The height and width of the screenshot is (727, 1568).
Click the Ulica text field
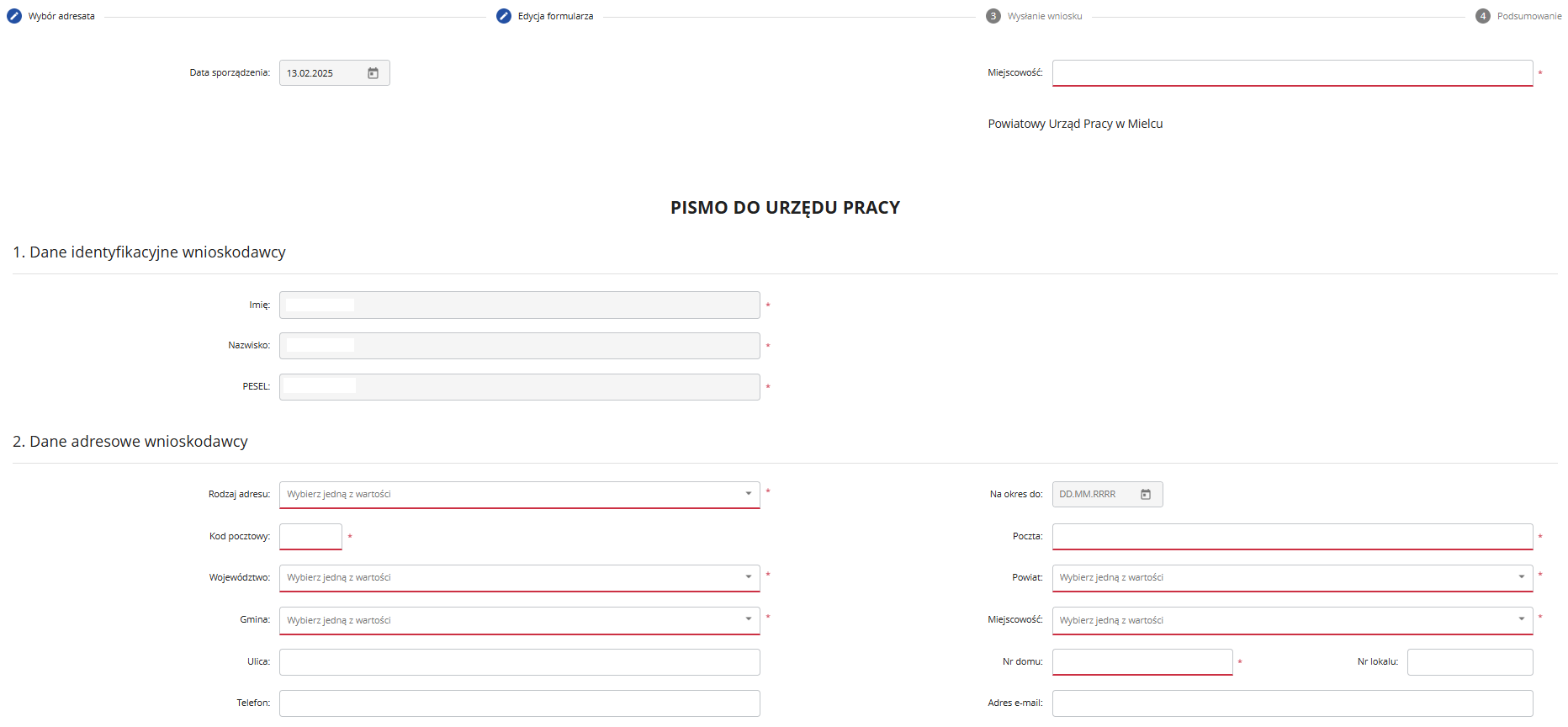click(x=520, y=662)
